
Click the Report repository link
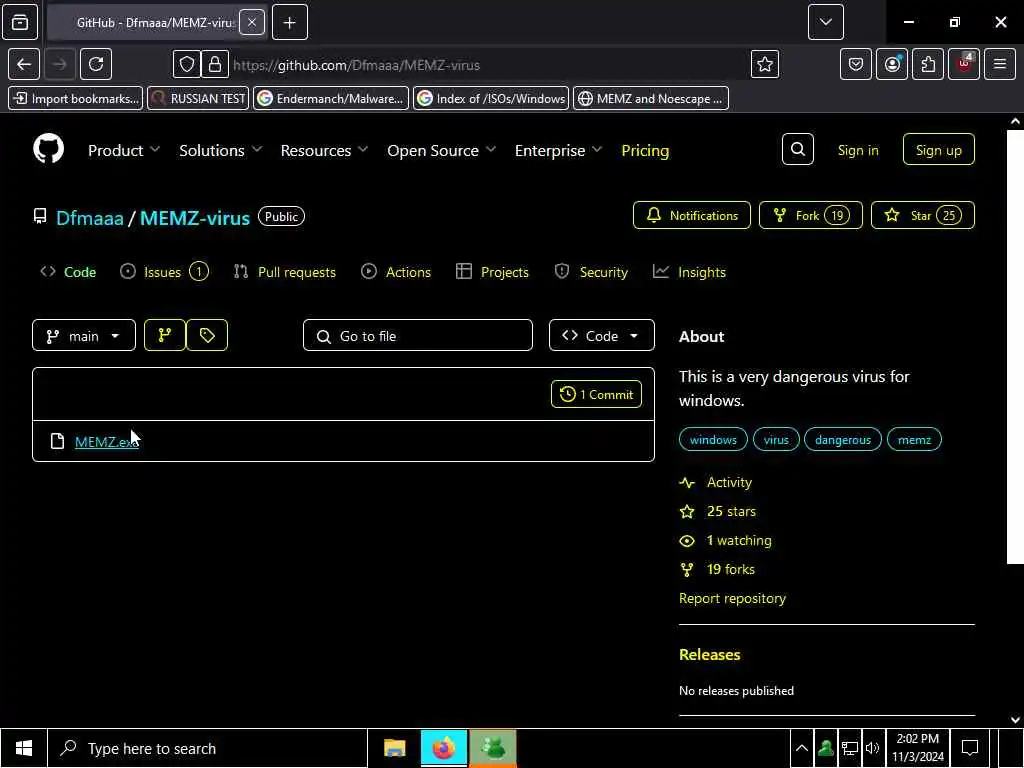732,598
